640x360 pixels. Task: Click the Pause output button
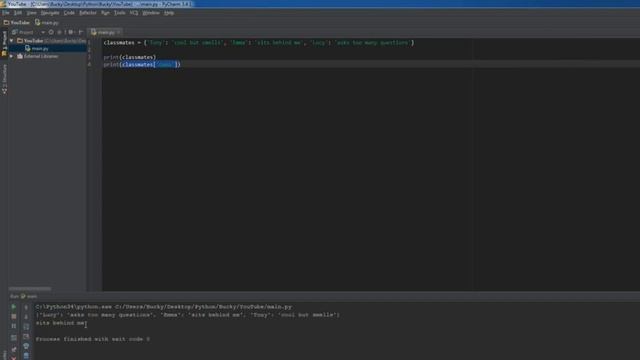pyautogui.click(x=13, y=326)
